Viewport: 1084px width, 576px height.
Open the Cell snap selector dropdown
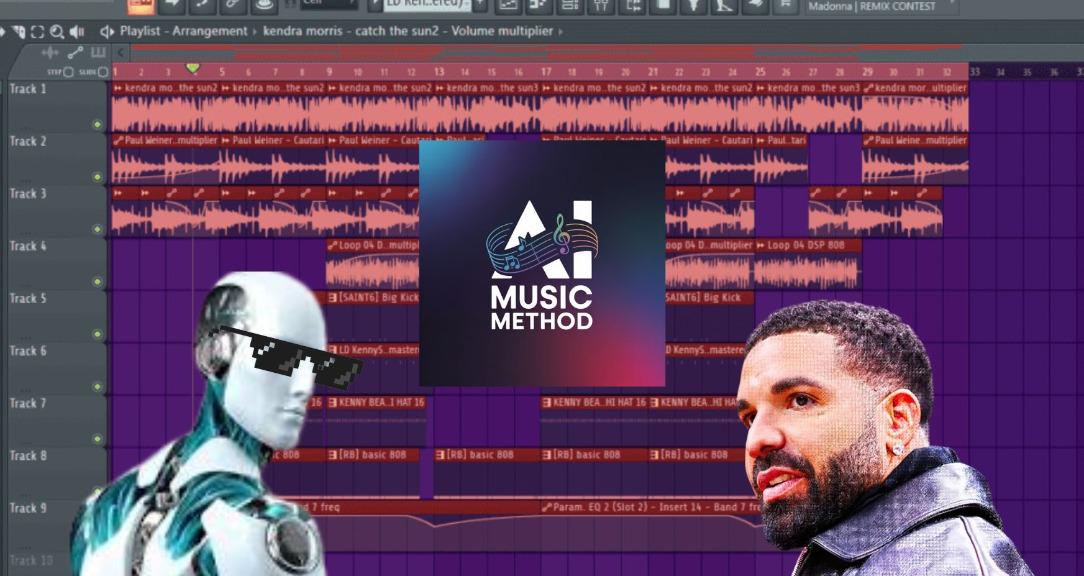point(329,4)
